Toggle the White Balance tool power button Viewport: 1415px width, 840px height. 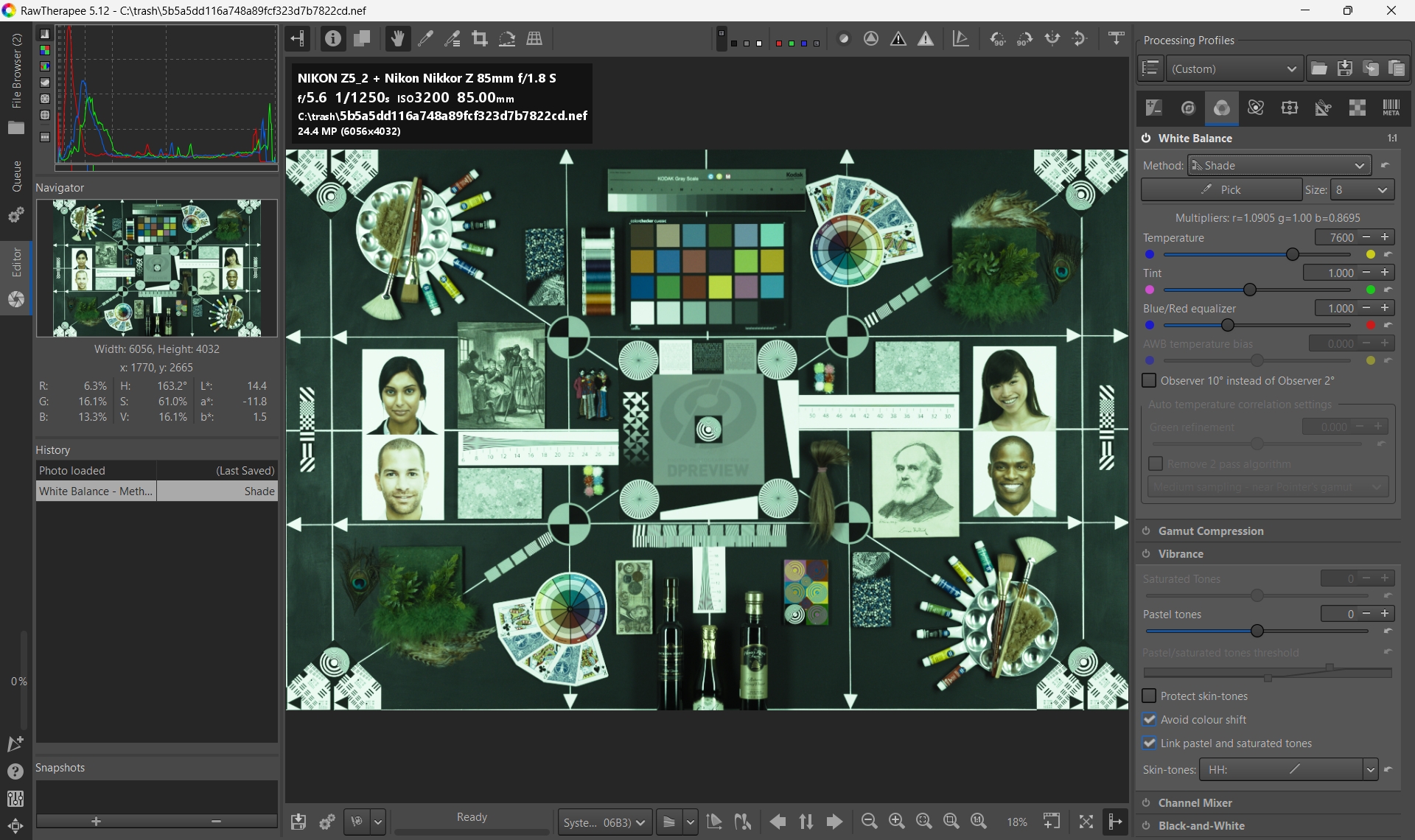1146,138
